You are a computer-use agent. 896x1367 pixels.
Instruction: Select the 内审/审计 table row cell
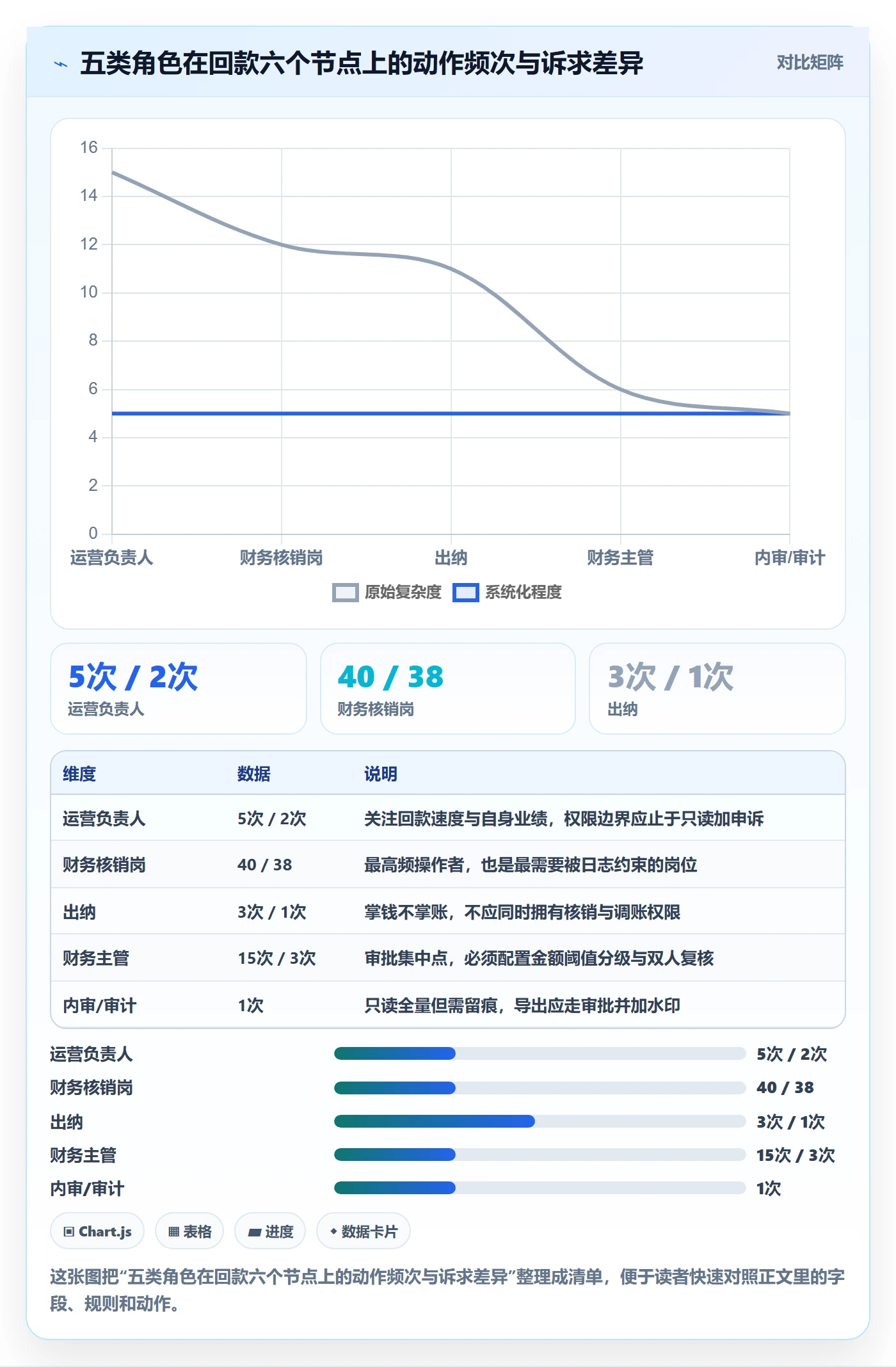[x=99, y=1005]
